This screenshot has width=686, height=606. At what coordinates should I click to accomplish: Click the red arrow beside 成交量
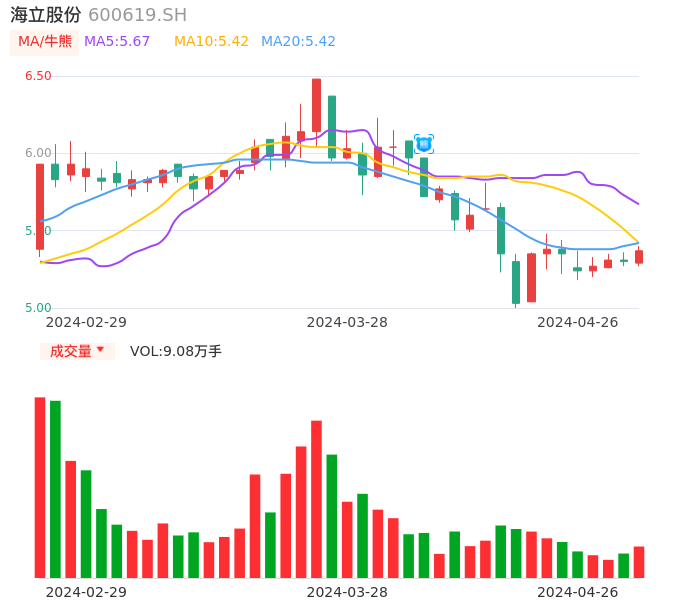click(x=100, y=350)
